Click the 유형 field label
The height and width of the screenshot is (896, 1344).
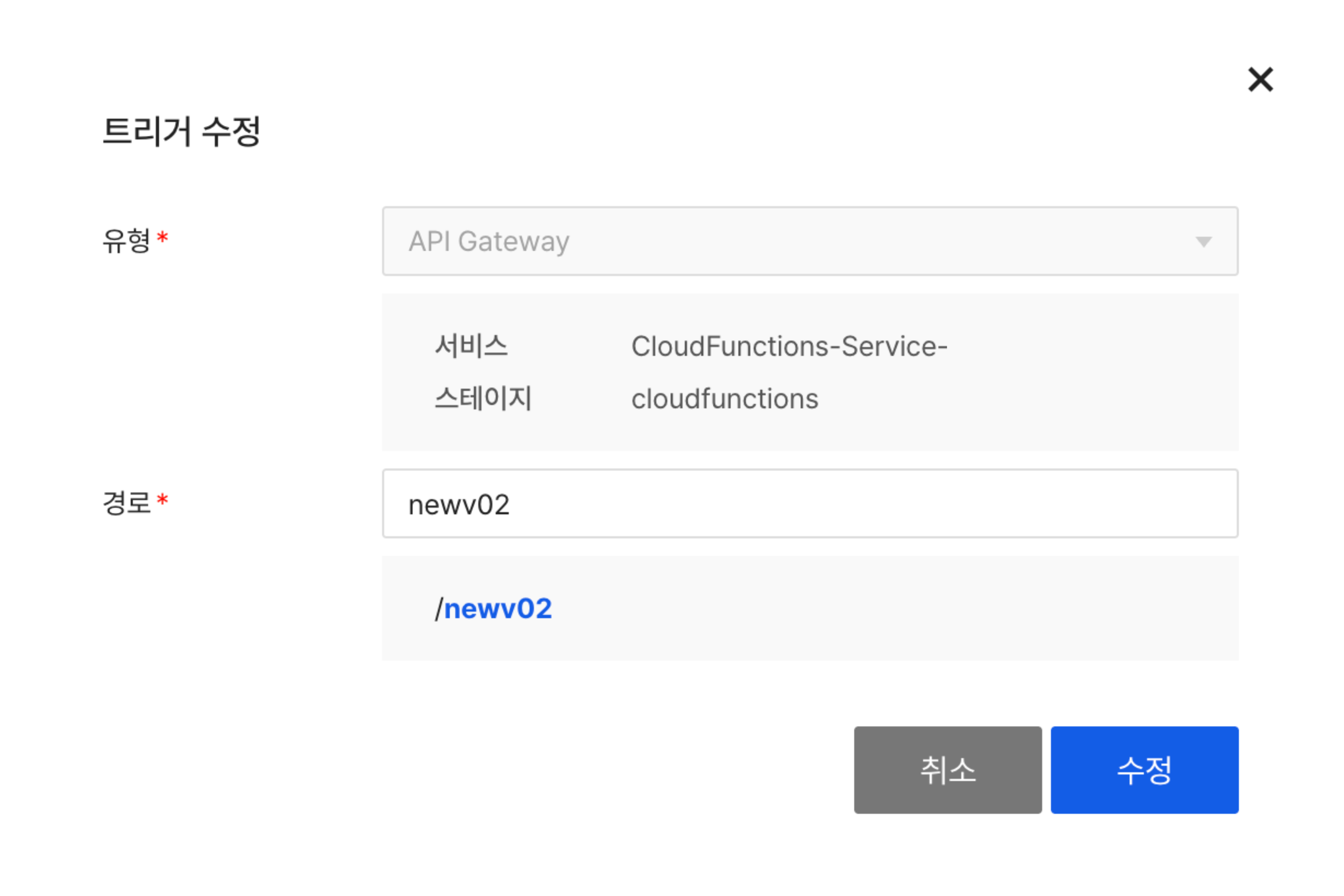[x=126, y=241]
